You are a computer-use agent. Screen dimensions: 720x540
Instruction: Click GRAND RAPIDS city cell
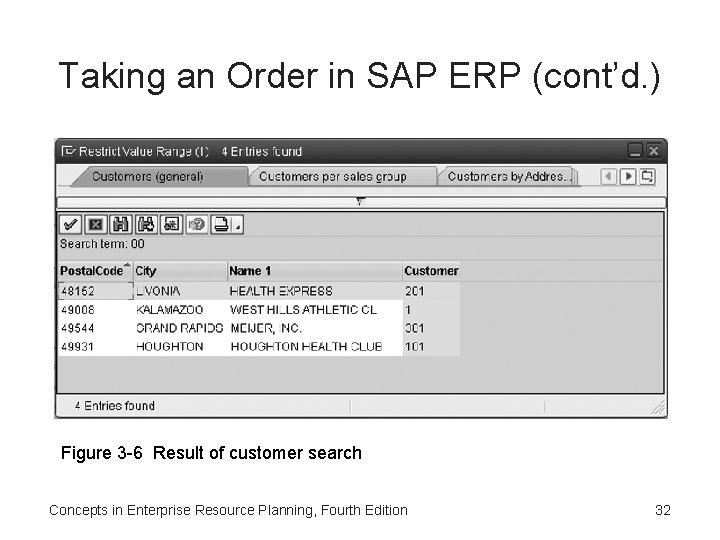180,328
